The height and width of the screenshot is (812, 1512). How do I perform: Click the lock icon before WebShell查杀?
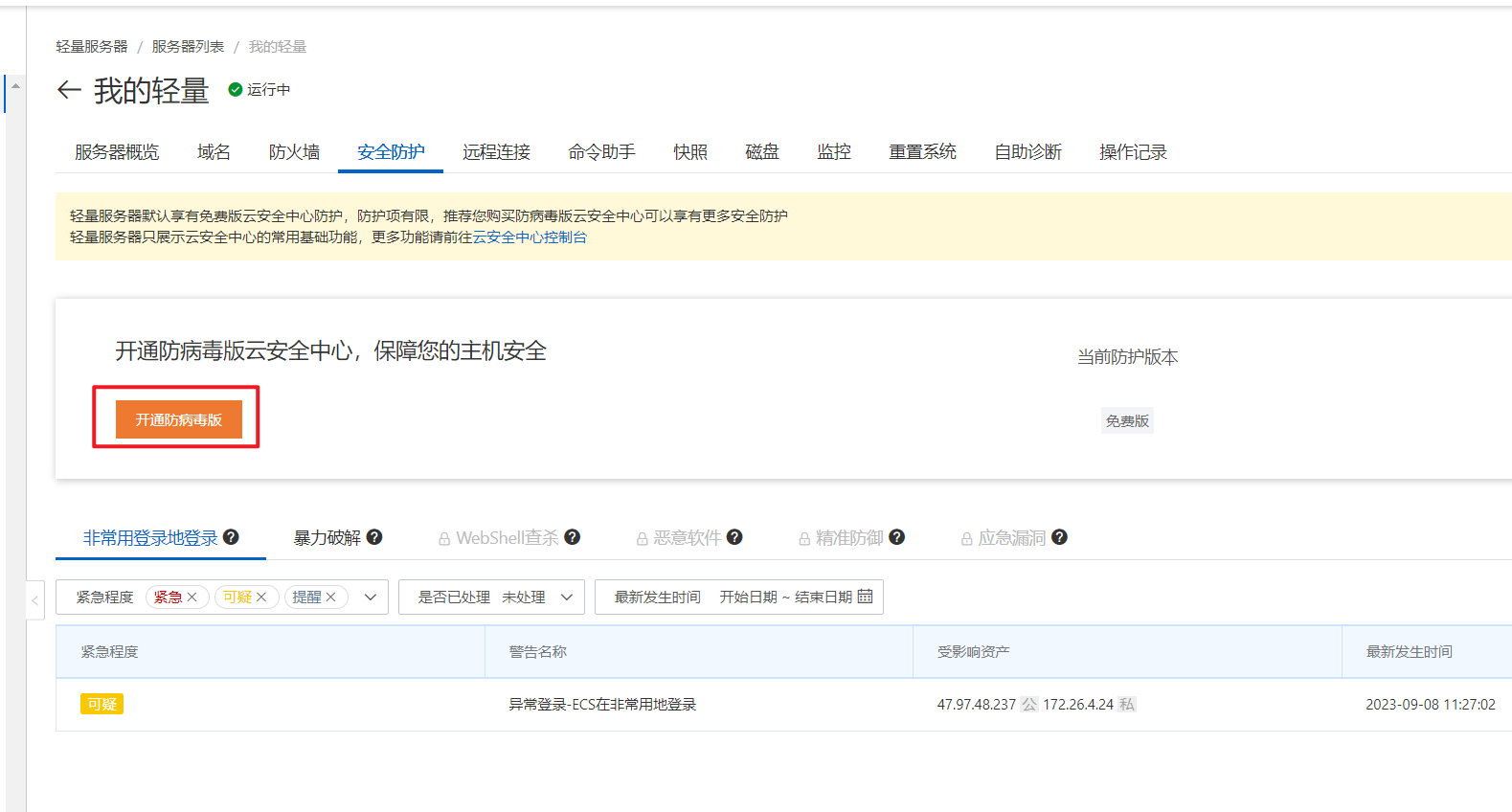click(444, 539)
